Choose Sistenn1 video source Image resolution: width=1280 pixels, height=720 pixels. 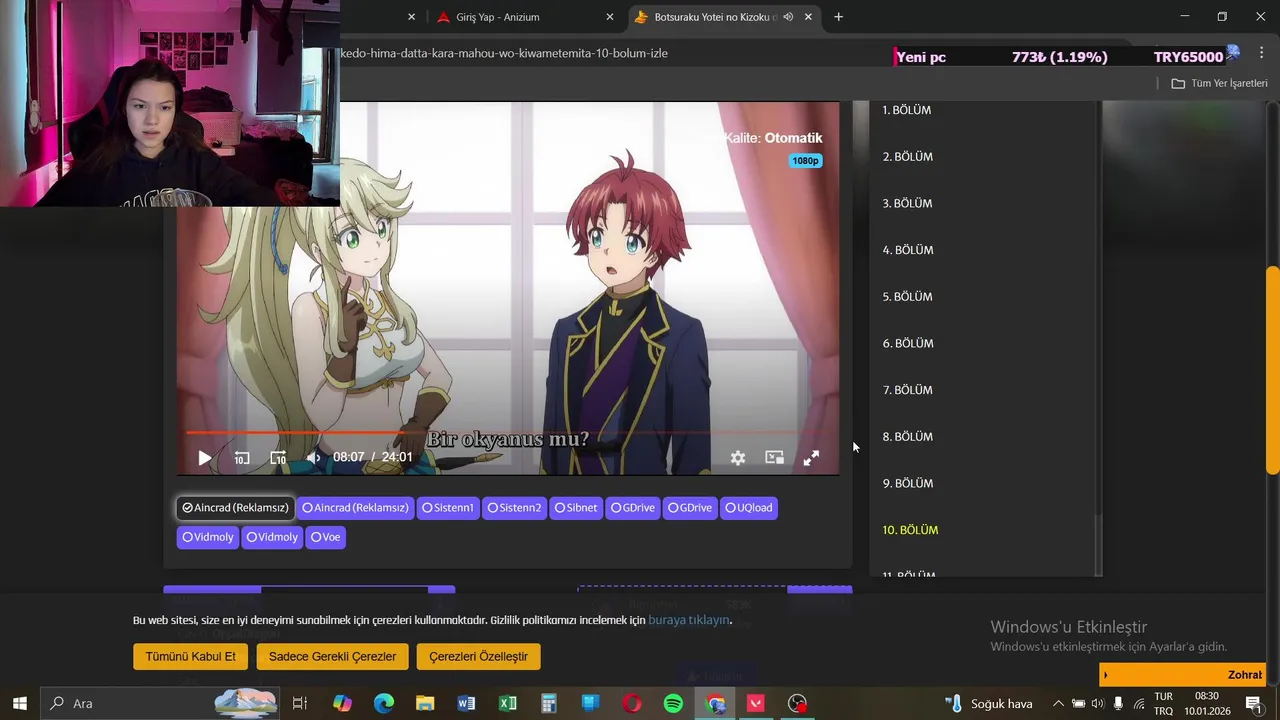(447, 508)
